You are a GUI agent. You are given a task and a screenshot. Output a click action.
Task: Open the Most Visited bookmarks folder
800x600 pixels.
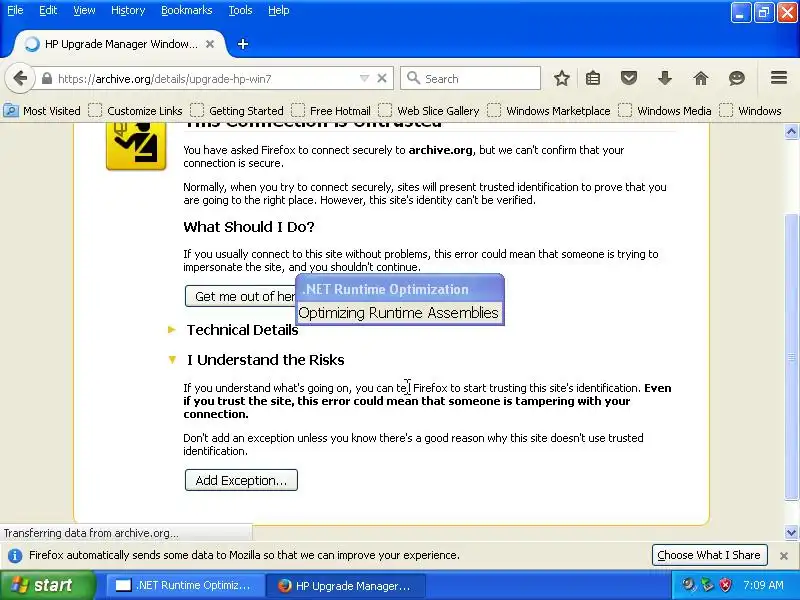click(x=42, y=111)
